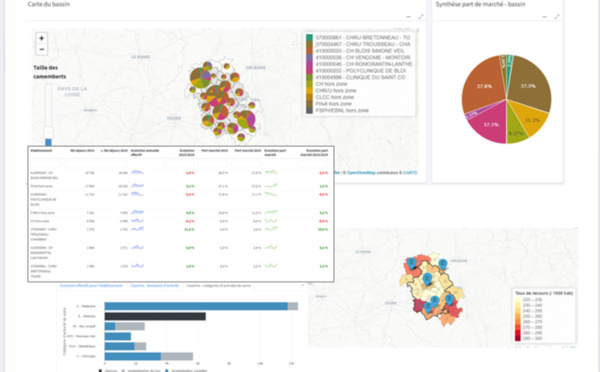Click CHRU TROUSSEAU legend entry
The height and width of the screenshot is (372, 600).
tap(362, 44)
